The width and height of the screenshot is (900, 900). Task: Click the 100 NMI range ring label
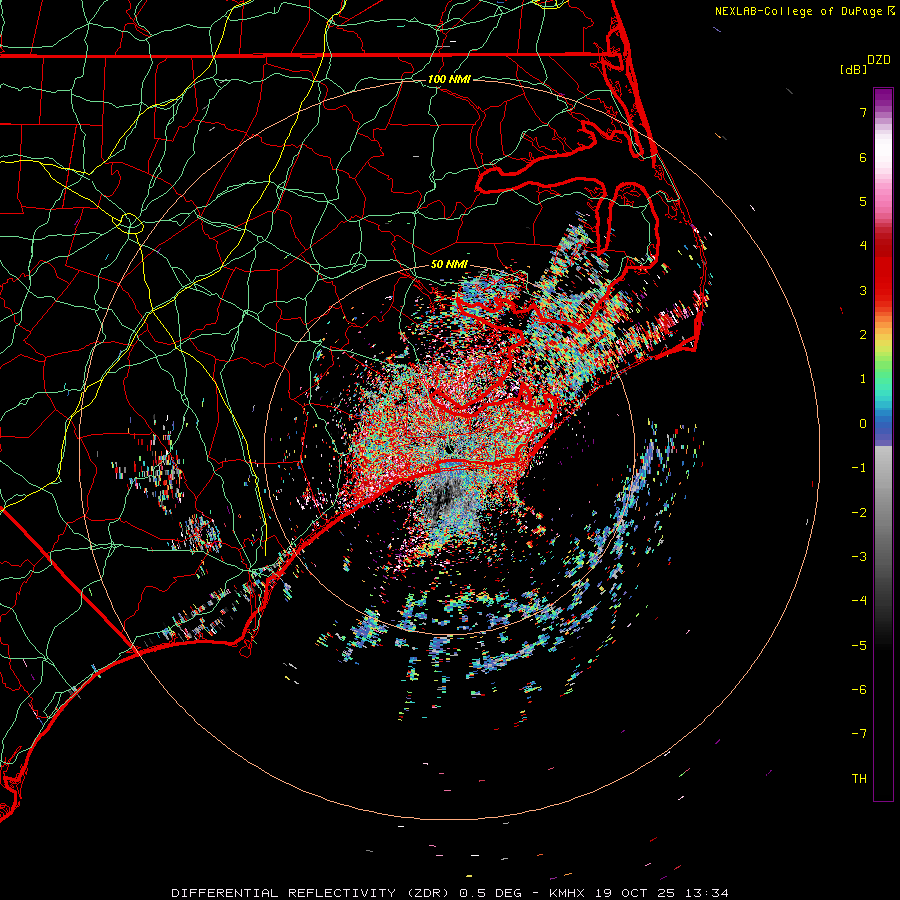click(449, 79)
